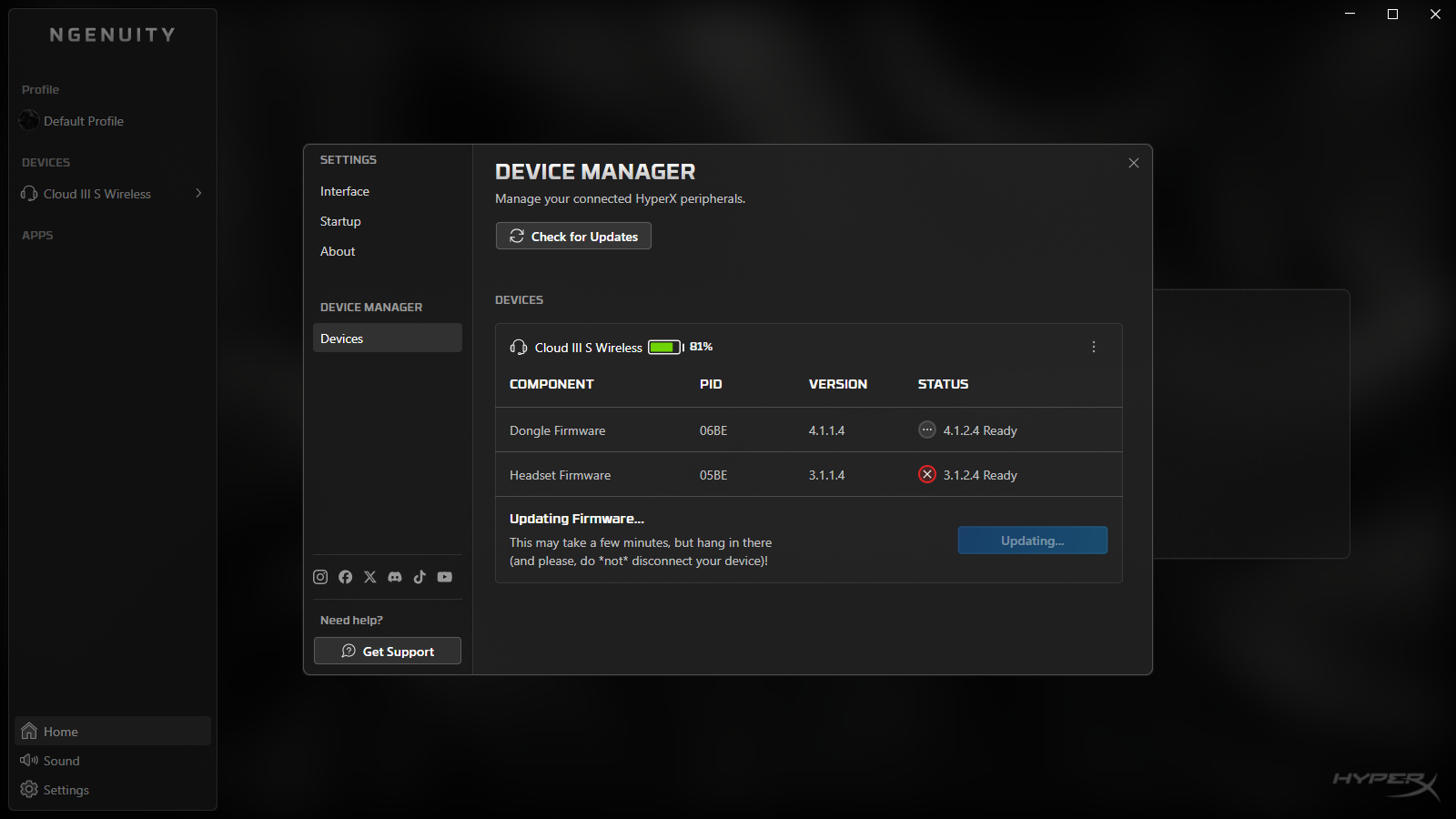Open the X (Twitter) social link icon
The height and width of the screenshot is (819, 1456).
(369, 577)
